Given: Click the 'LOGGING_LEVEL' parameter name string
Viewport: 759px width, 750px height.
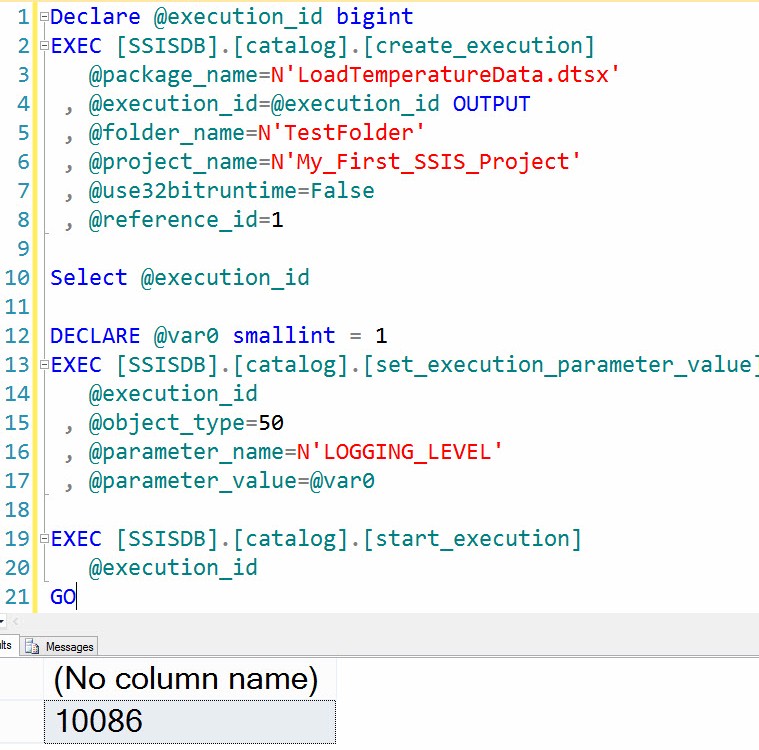Looking at the screenshot, I should tap(398, 452).
